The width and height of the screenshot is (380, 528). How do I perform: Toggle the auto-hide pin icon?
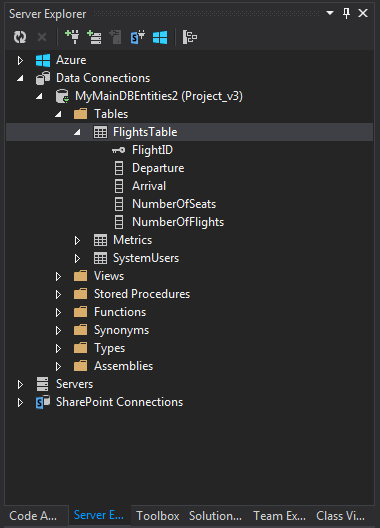(346, 13)
